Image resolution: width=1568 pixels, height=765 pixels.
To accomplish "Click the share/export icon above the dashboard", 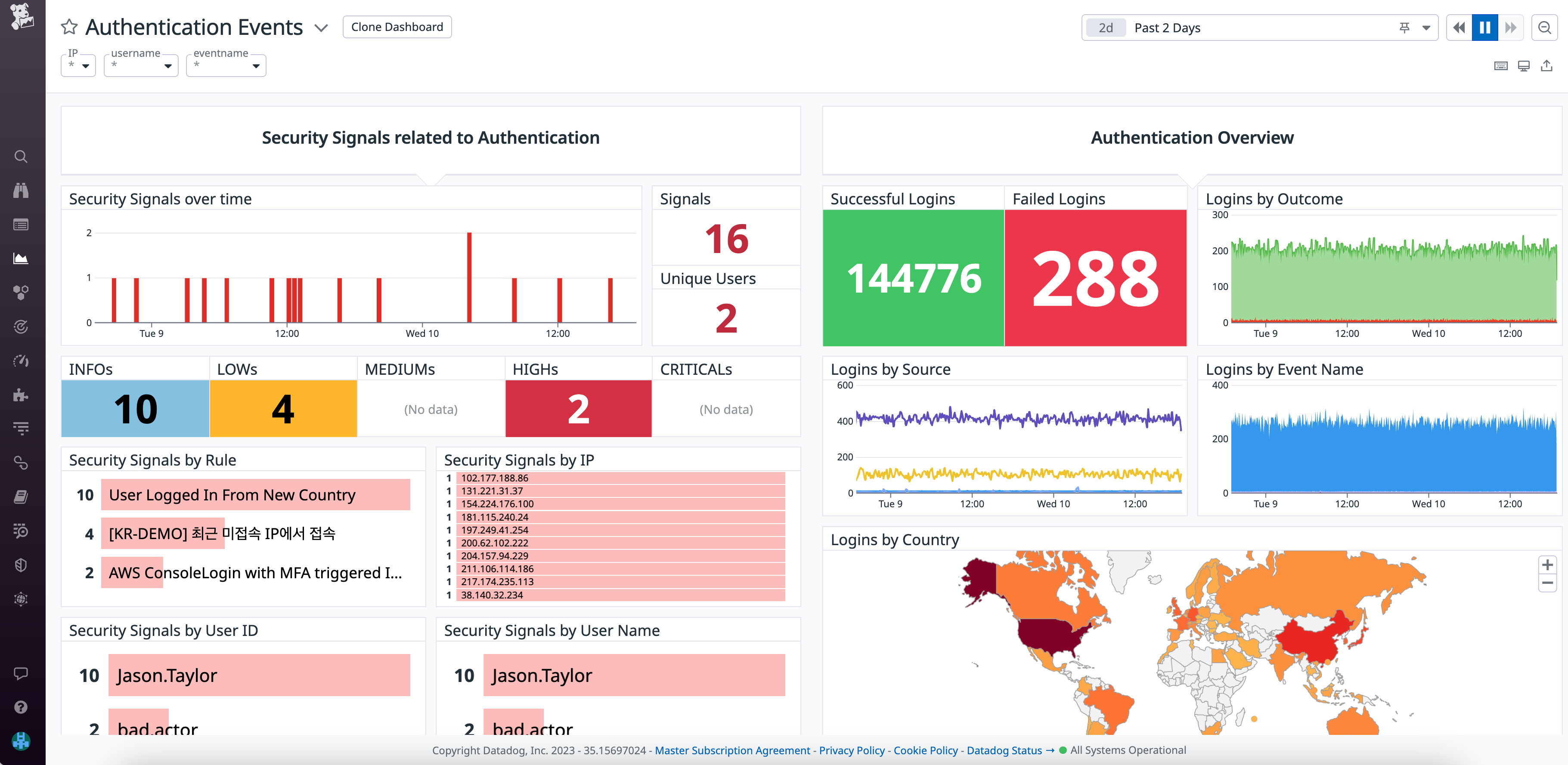I will 1548,65.
